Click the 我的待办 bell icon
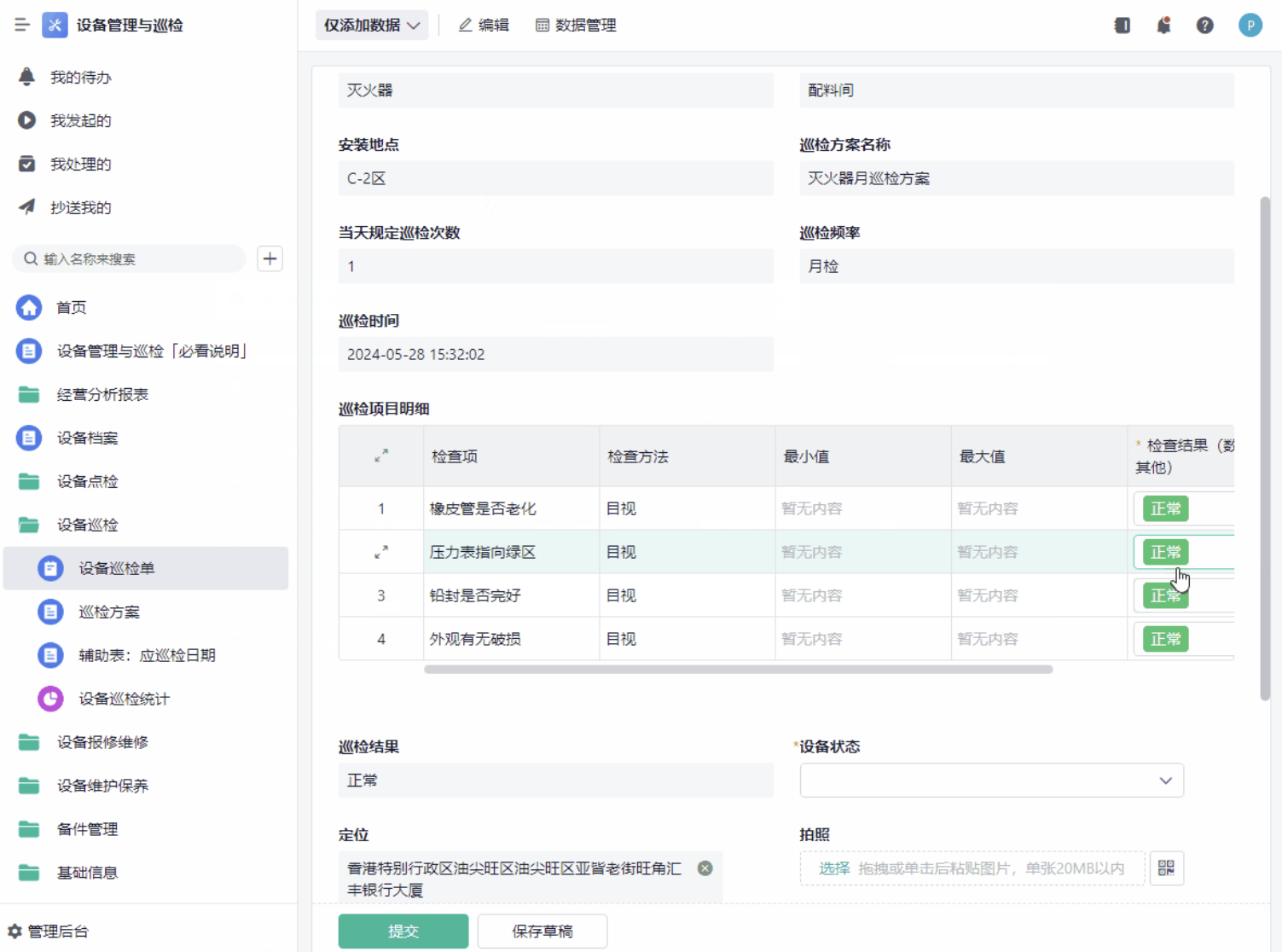 26,77
